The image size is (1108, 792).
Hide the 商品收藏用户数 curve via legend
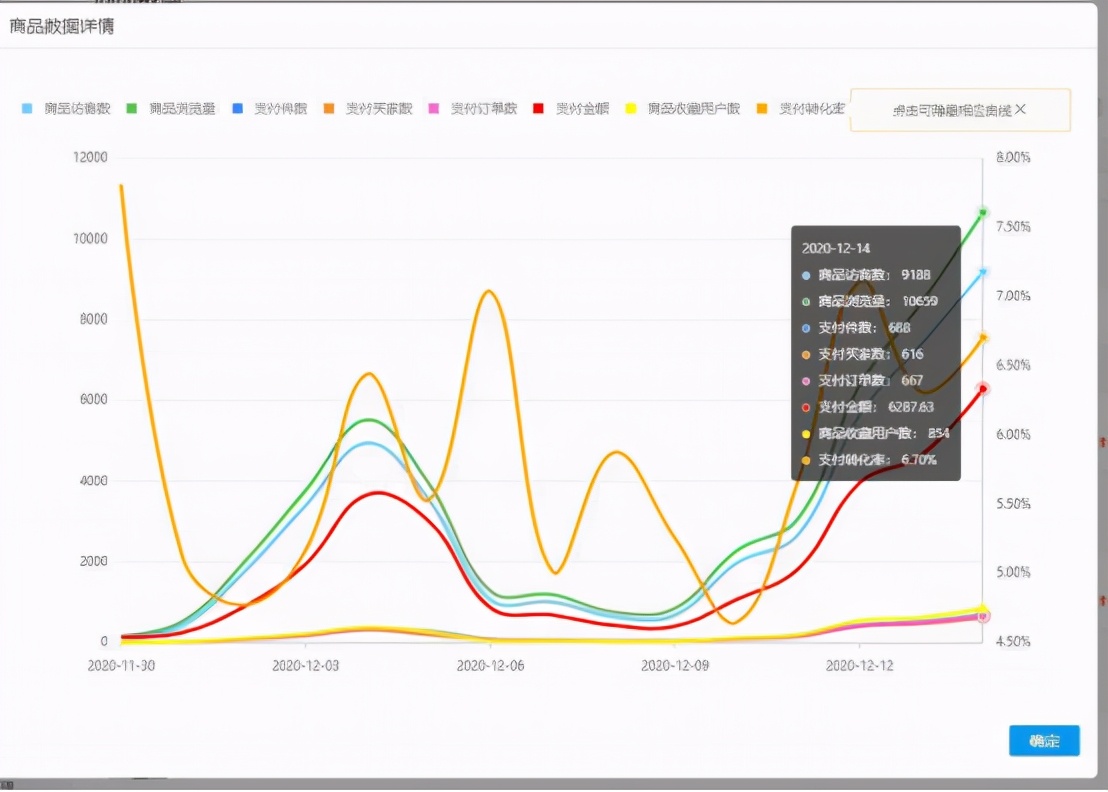(x=683, y=109)
